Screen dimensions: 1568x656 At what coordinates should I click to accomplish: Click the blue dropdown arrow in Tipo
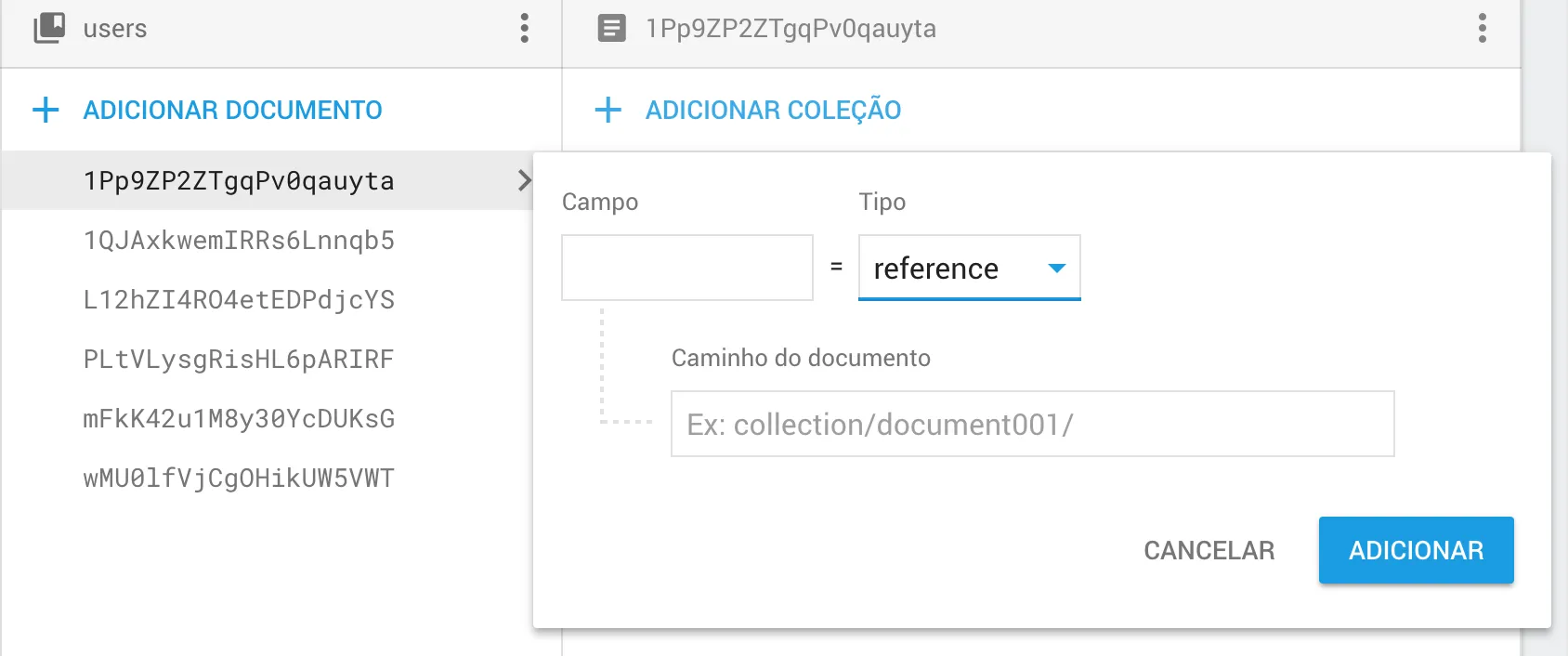point(1056,269)
